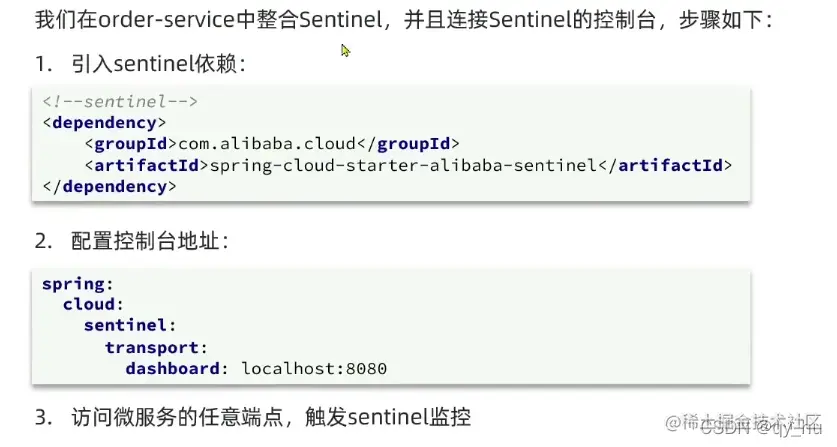The width and height of the screenshot is (837, 447).
Task: Click the 触发sentinel监控 text
Action: (x=388, y=417)
